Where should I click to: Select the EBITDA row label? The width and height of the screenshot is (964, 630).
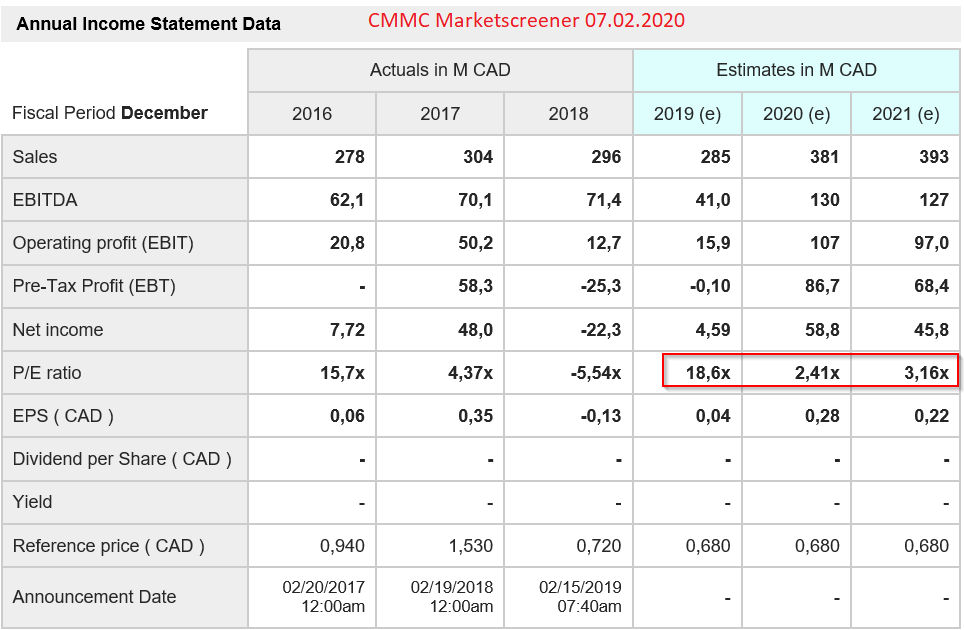click(x=45, y=200)
